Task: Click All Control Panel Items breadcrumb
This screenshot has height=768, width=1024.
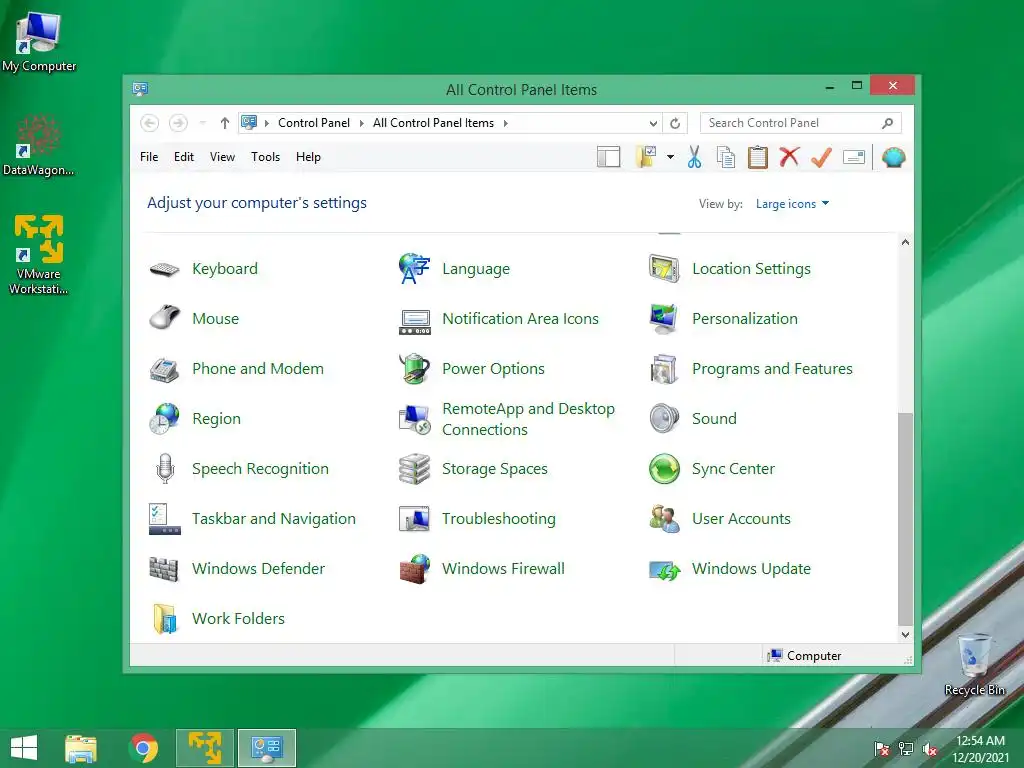Action: [x=433, y=123]
